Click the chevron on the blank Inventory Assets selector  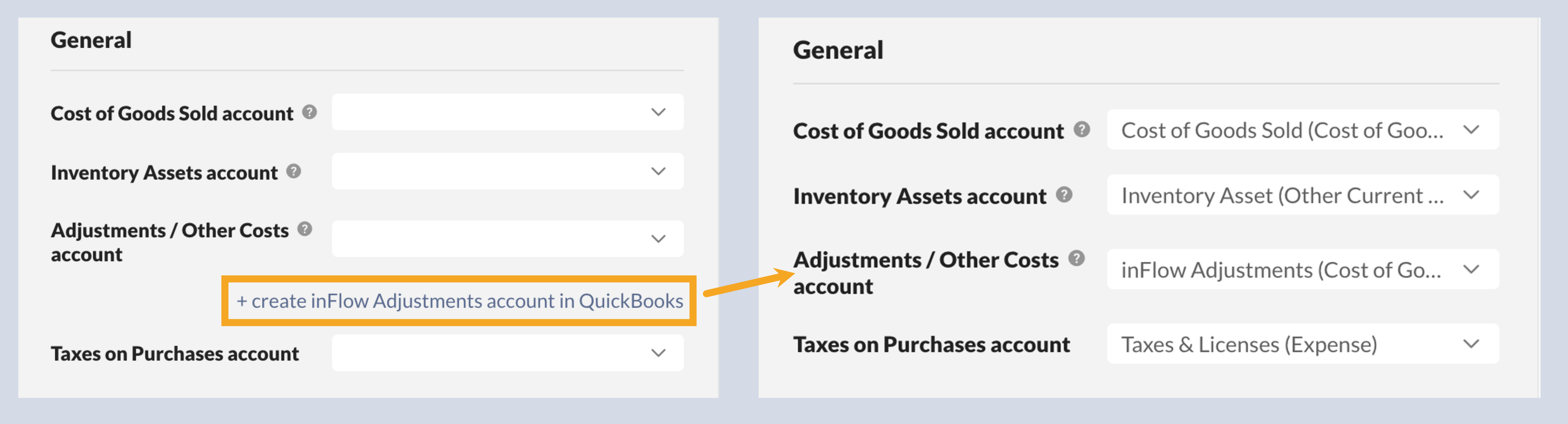(x=658, y=171)
